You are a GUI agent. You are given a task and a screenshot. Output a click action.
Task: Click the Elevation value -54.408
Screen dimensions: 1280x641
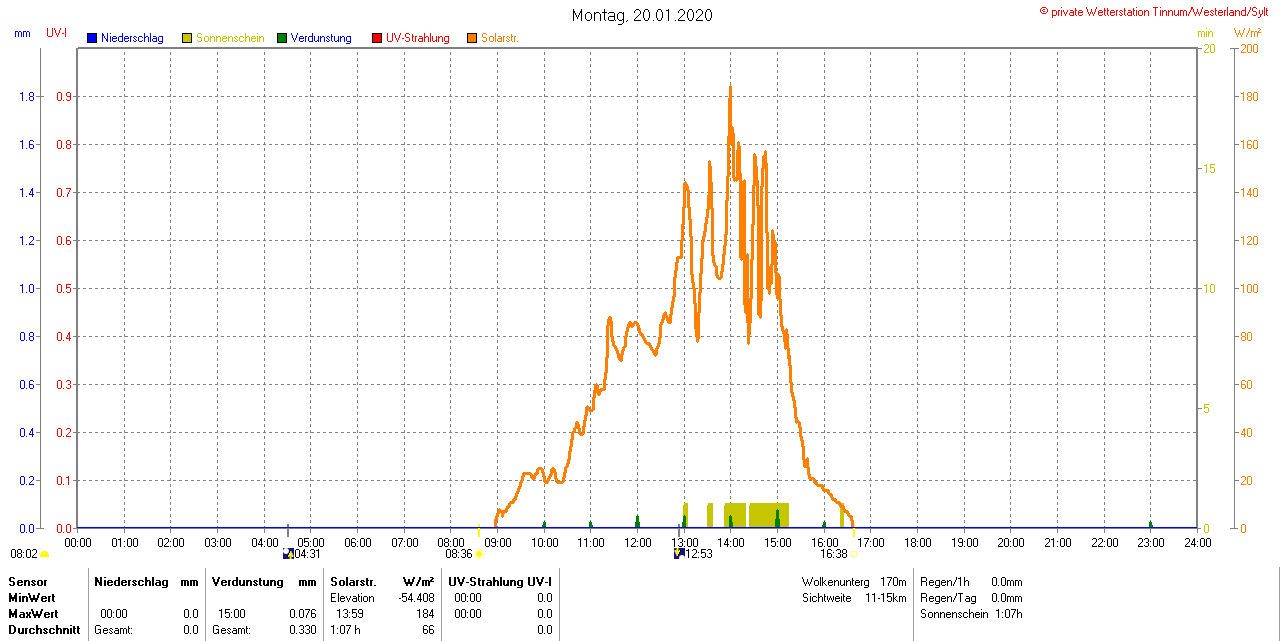pos(416,598)
